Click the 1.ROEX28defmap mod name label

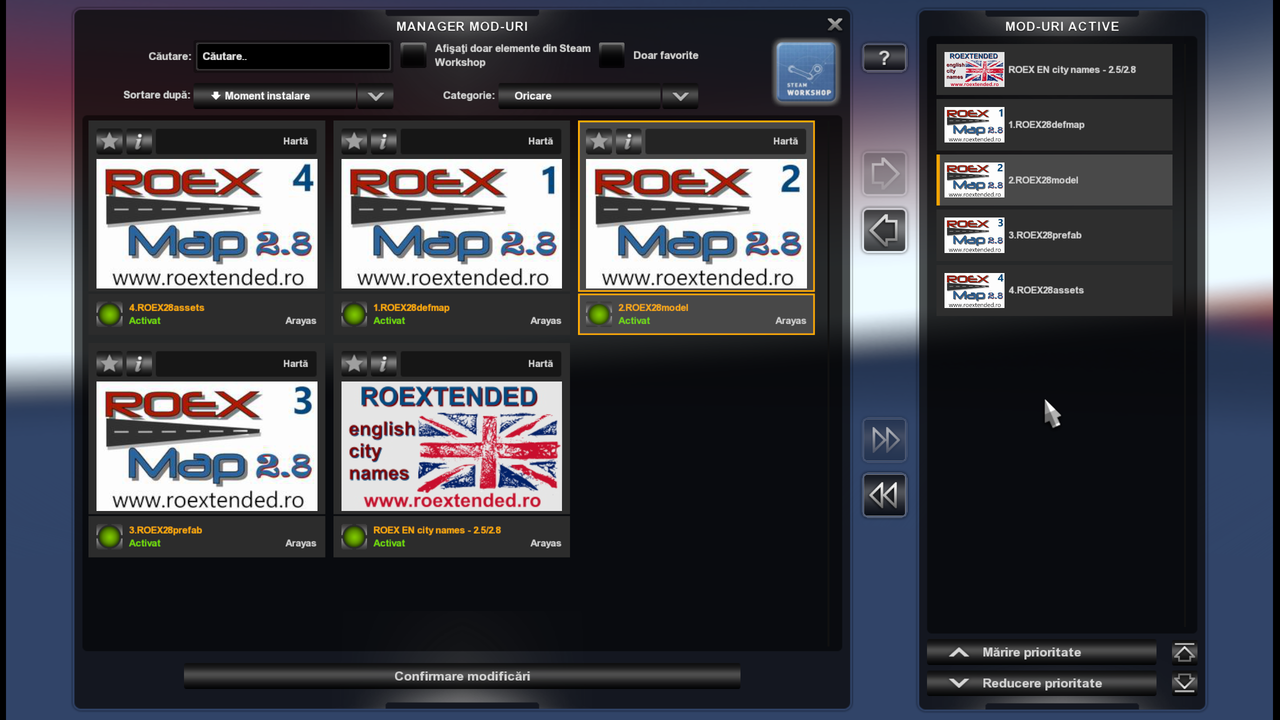point(411,308)
